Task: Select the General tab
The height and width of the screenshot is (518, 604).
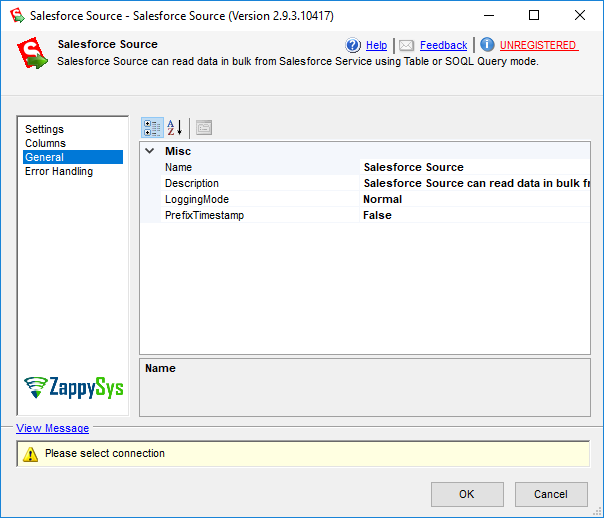Action: coord(73,157)
